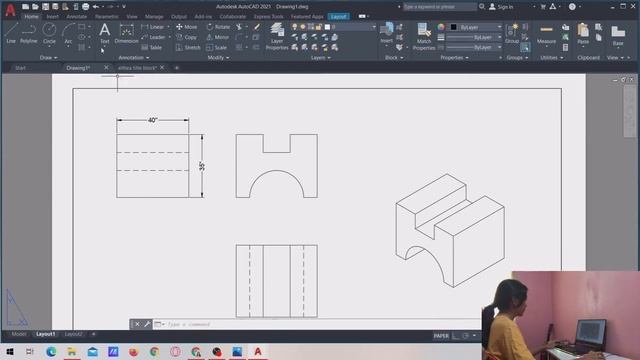Image resolution: width=640 pixels, height=360 pixels.
Task: Switch to the Layout2 tab
Action: click(73, 334)
